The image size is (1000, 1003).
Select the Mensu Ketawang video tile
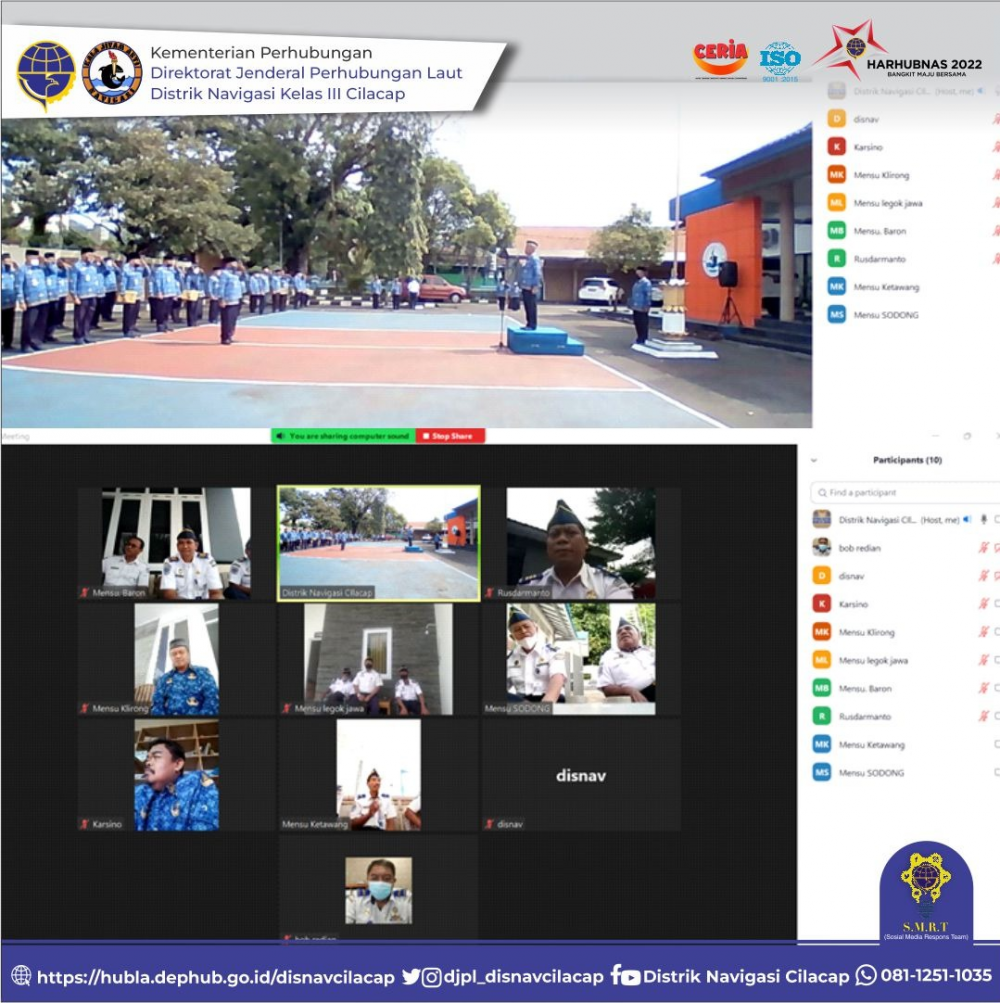tap(379, 775)
